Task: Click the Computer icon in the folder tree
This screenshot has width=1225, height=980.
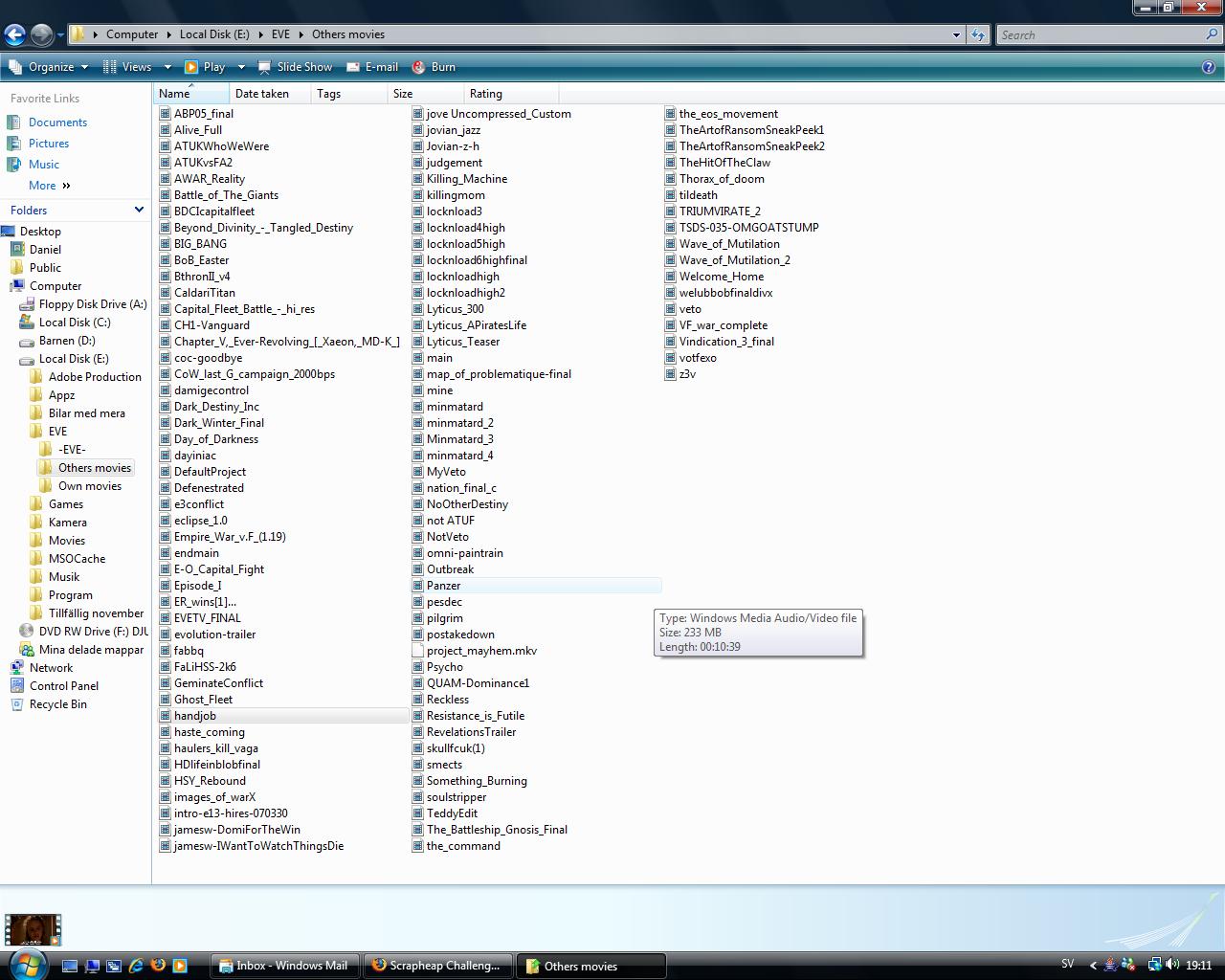Action: (x=16, y=286)
